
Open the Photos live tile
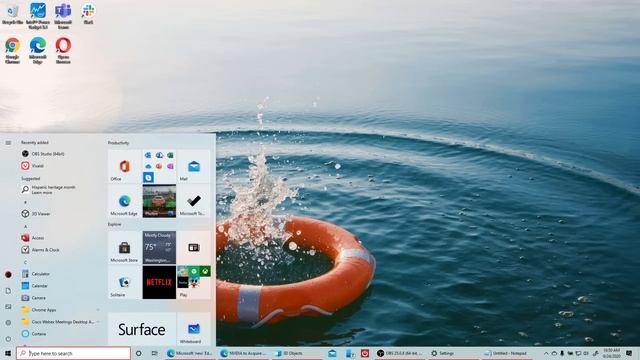159,201
